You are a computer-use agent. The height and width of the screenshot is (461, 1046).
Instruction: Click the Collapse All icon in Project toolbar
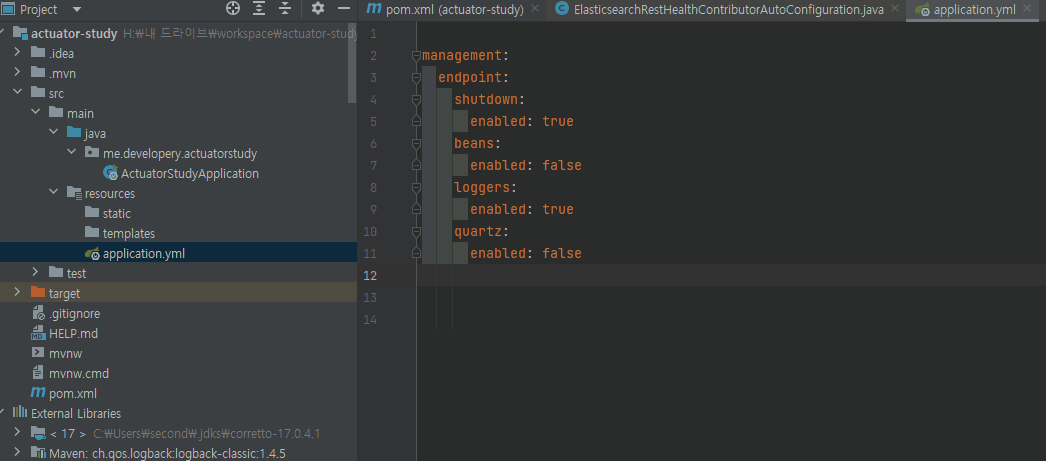pos(285,9)
